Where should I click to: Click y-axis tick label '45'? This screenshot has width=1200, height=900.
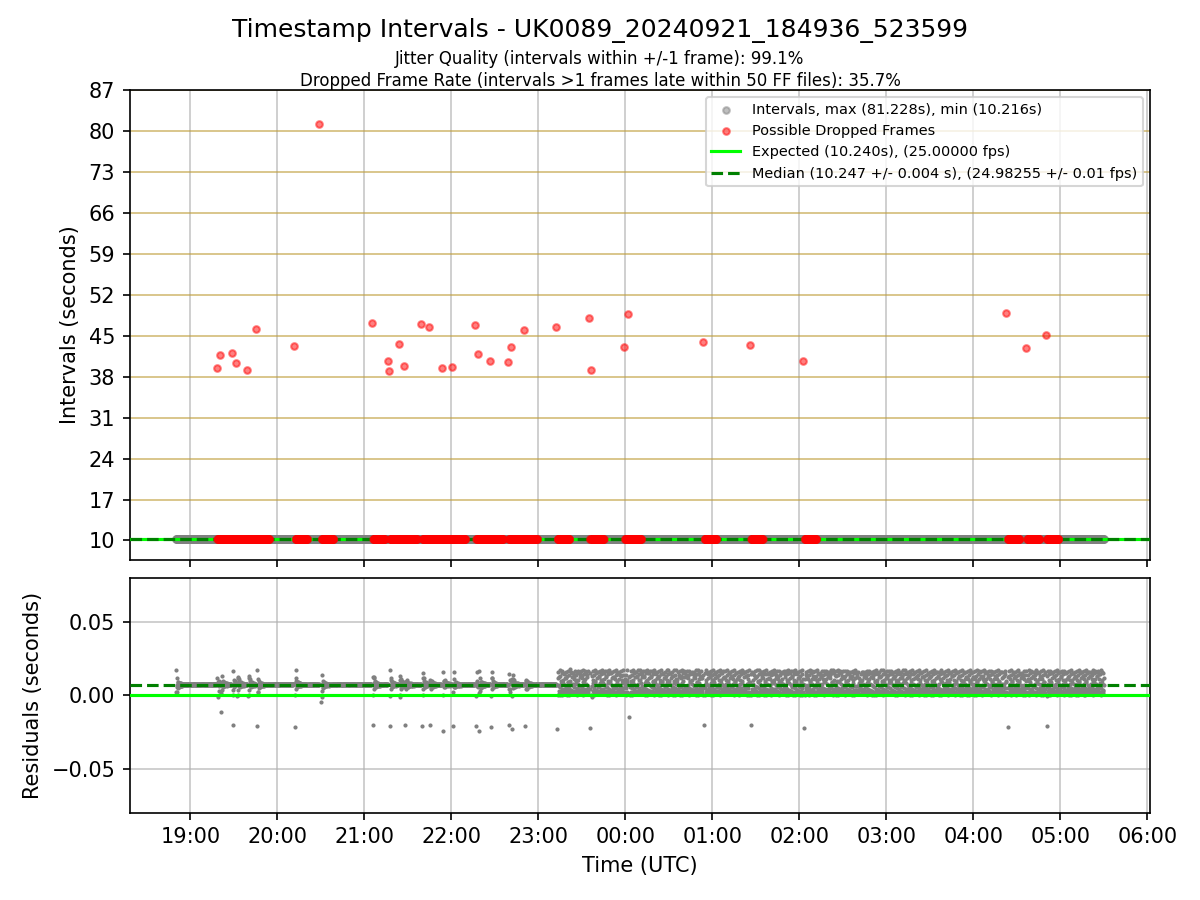(x=103, y=336)
